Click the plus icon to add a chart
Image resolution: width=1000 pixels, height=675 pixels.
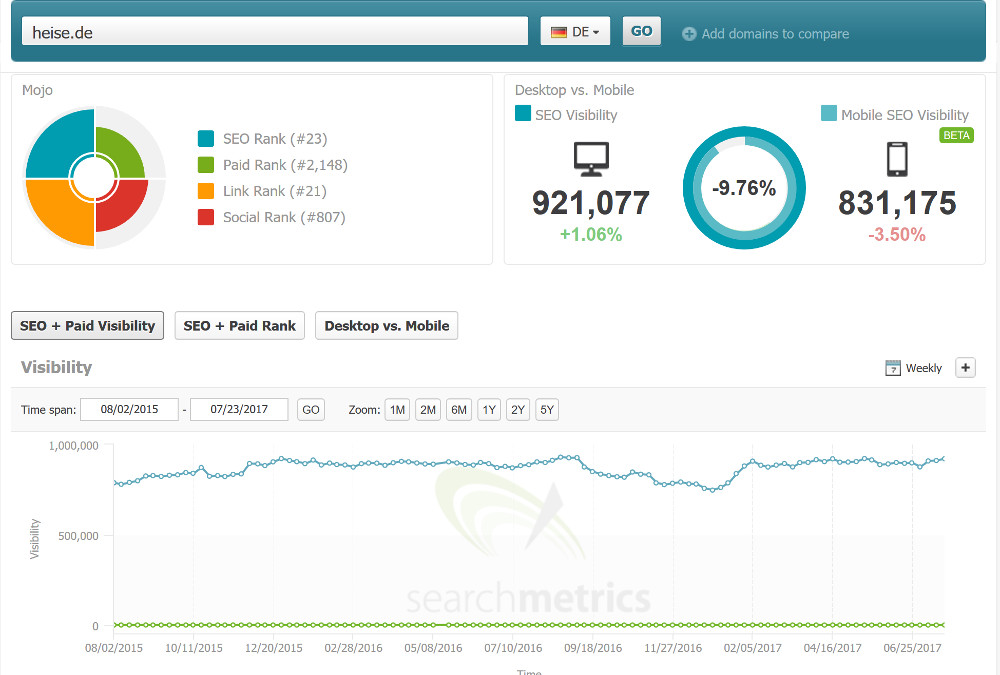(x=964, y=368)
